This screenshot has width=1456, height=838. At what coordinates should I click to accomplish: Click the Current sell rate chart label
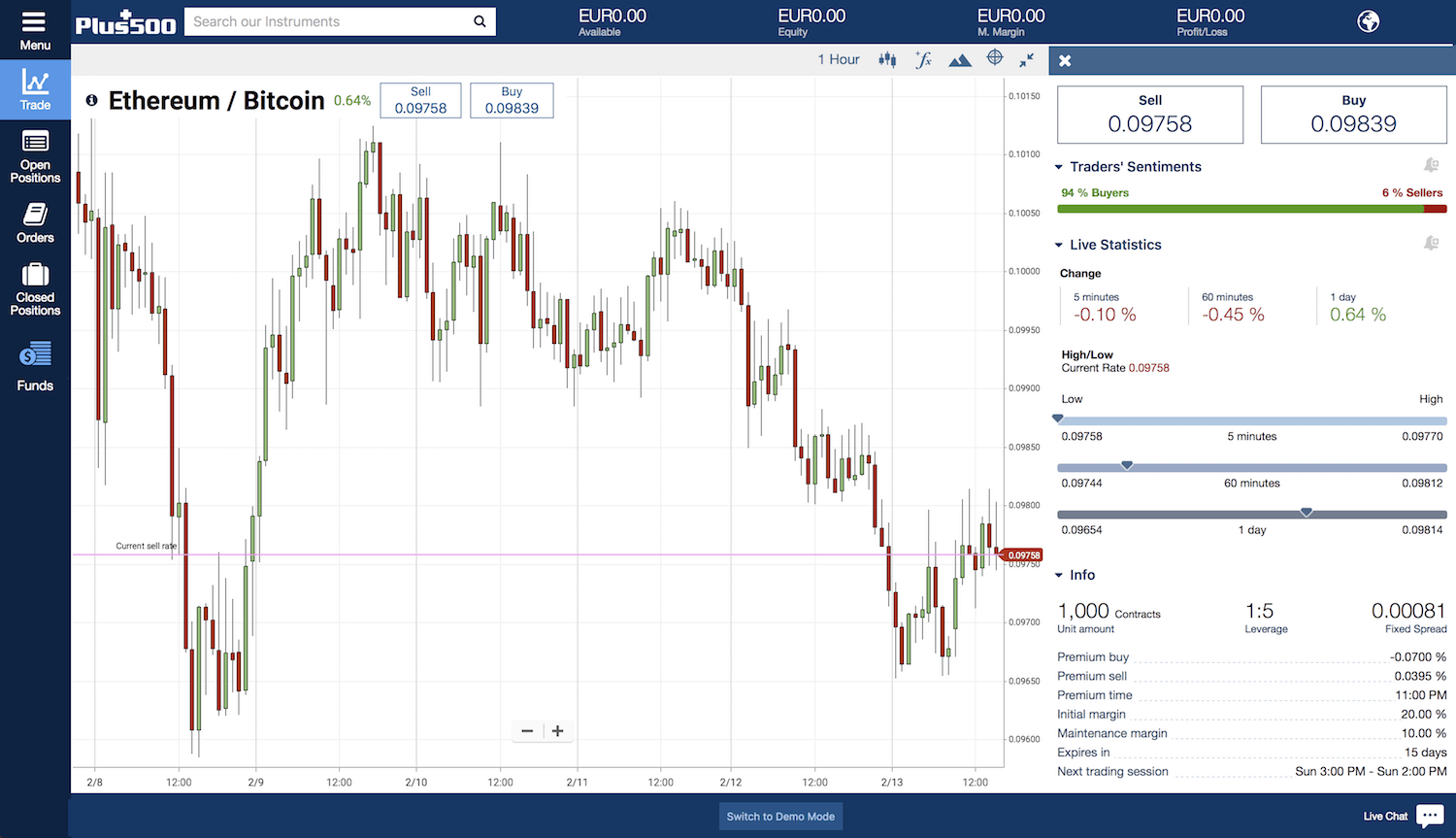(x=147, y=546)
